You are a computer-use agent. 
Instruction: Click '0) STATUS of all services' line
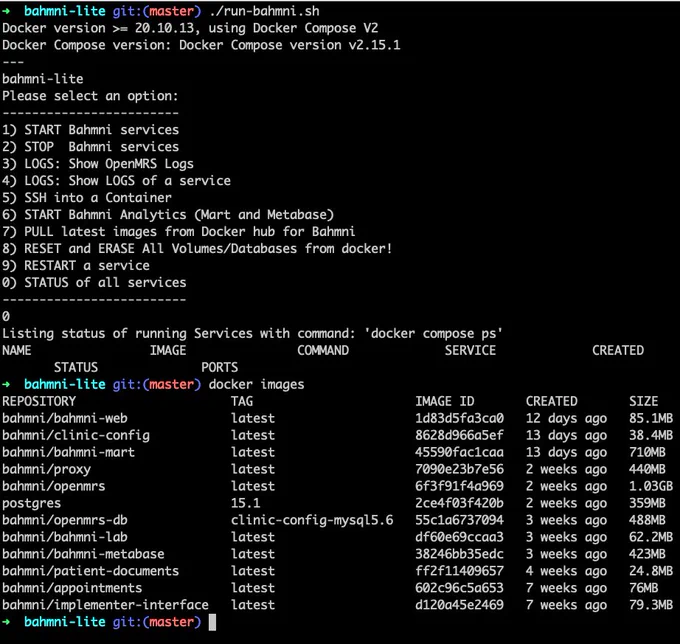tap(94, 282)
